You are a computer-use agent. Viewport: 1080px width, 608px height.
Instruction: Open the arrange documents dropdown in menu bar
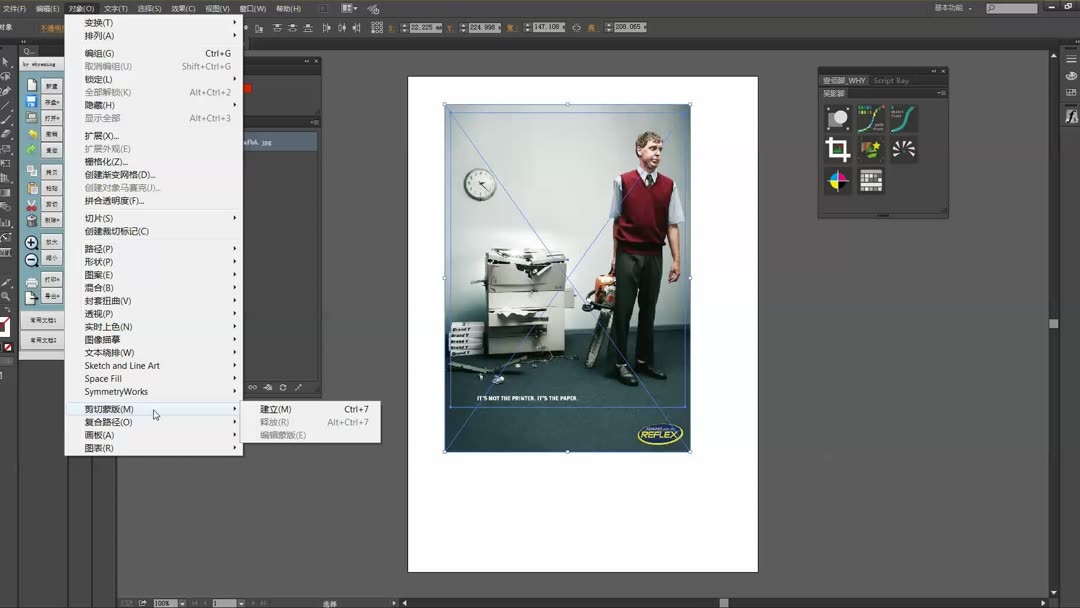(351, 8)
